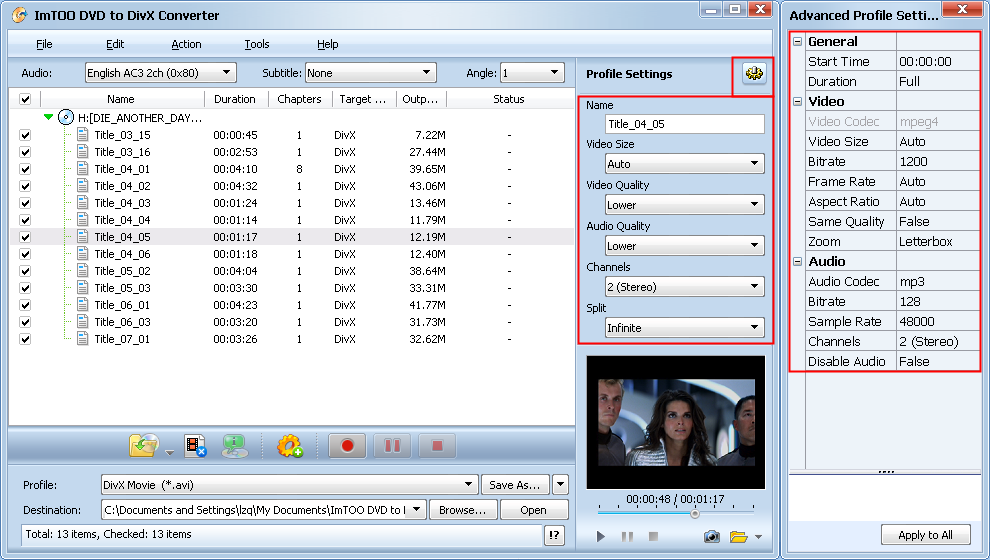The height and width of the screenshot is (560, 990).
Task: Open the Edit menu
Action: [115, 44]
